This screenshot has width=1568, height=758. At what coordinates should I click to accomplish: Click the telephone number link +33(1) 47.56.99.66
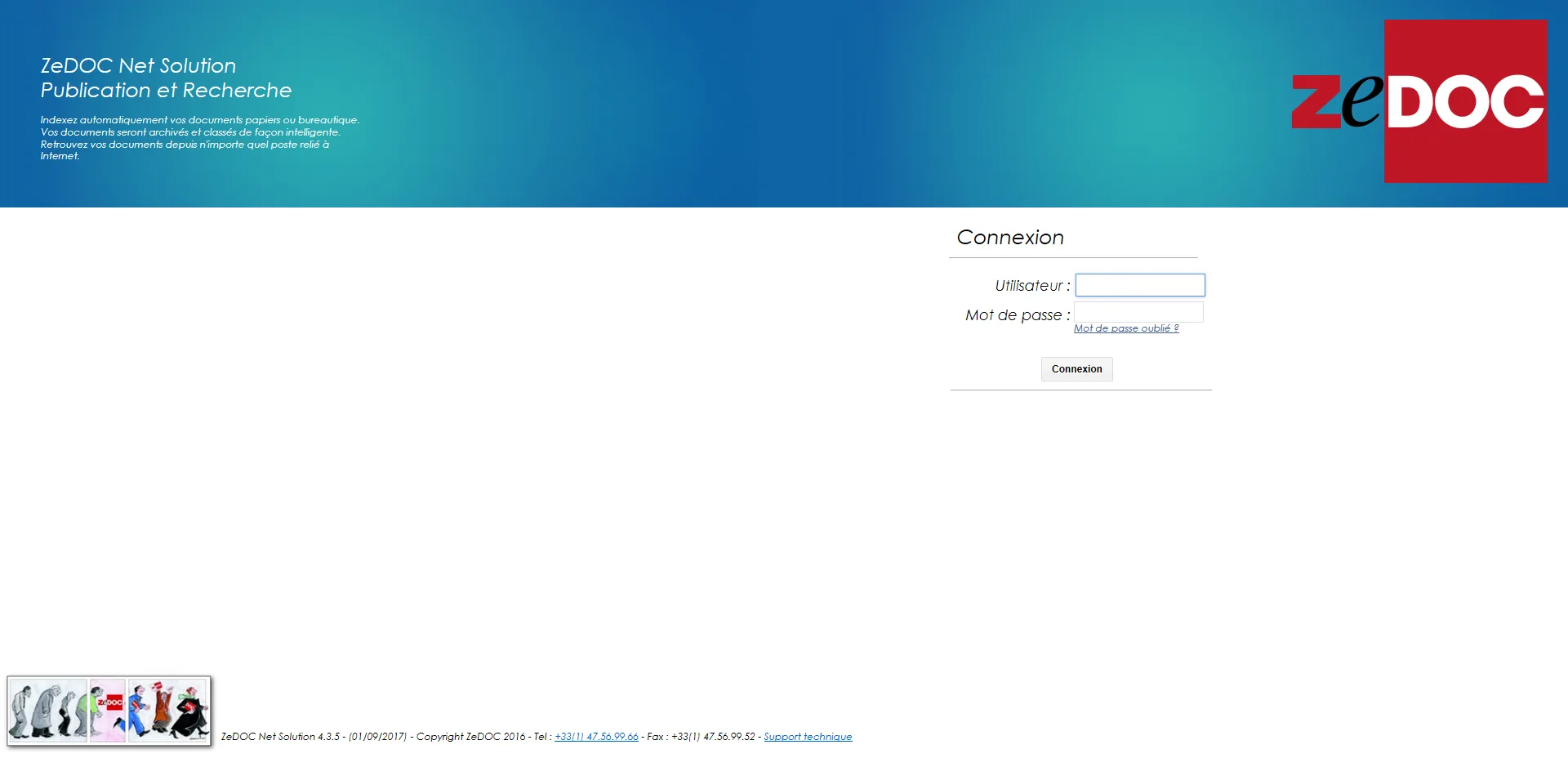(596, 737)
